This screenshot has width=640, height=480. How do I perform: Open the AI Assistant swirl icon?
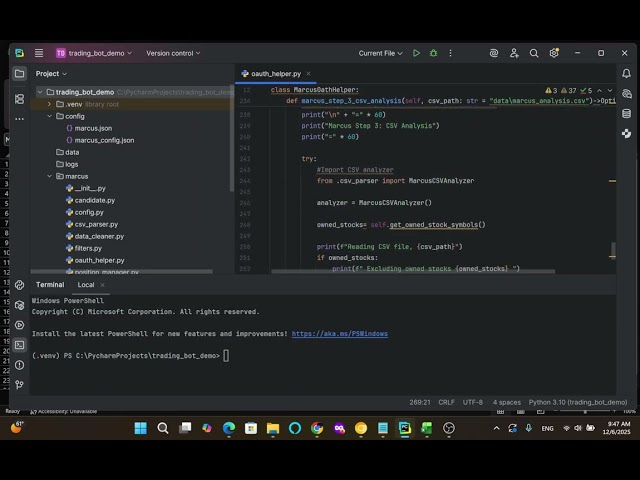[x=494, y=53]
